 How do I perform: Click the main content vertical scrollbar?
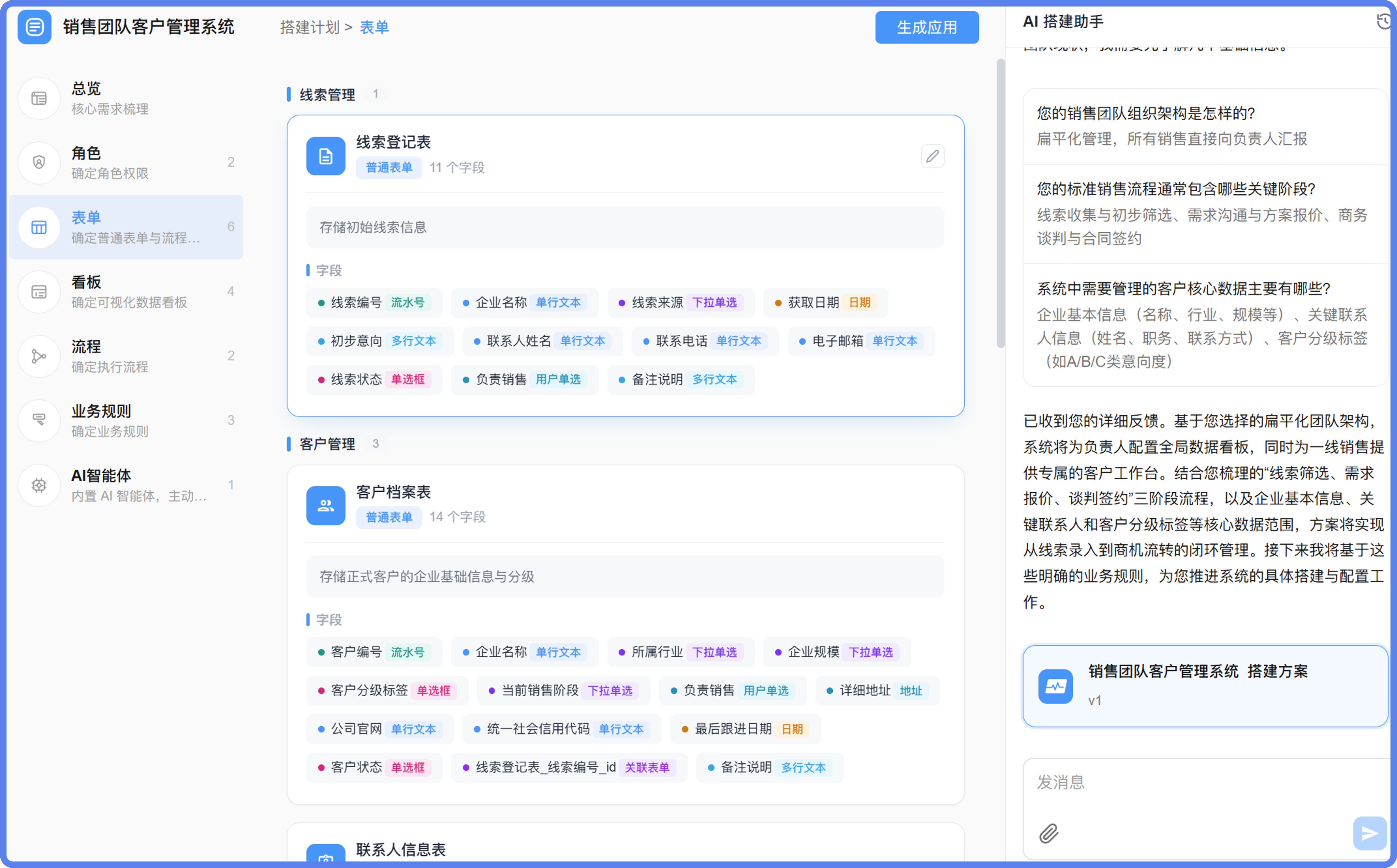pos(1001,203)
